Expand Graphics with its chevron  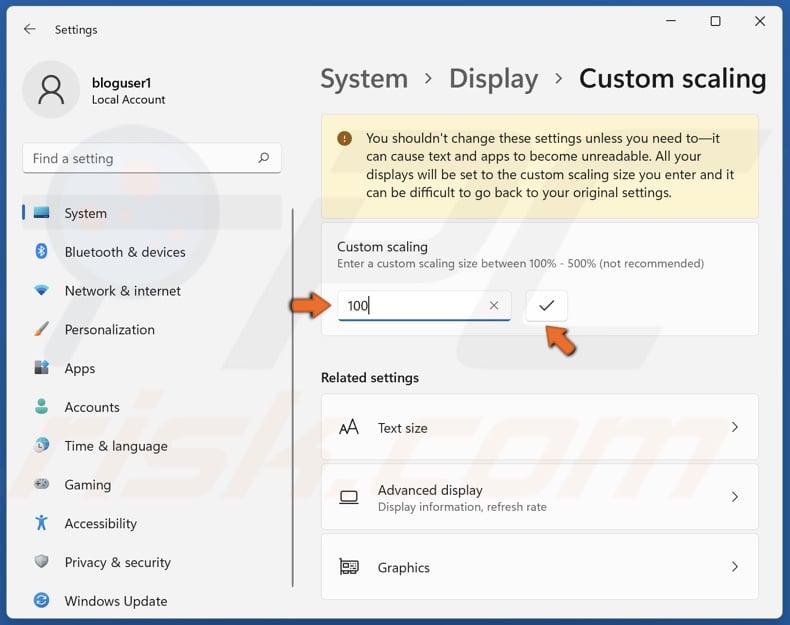(735, 567)
